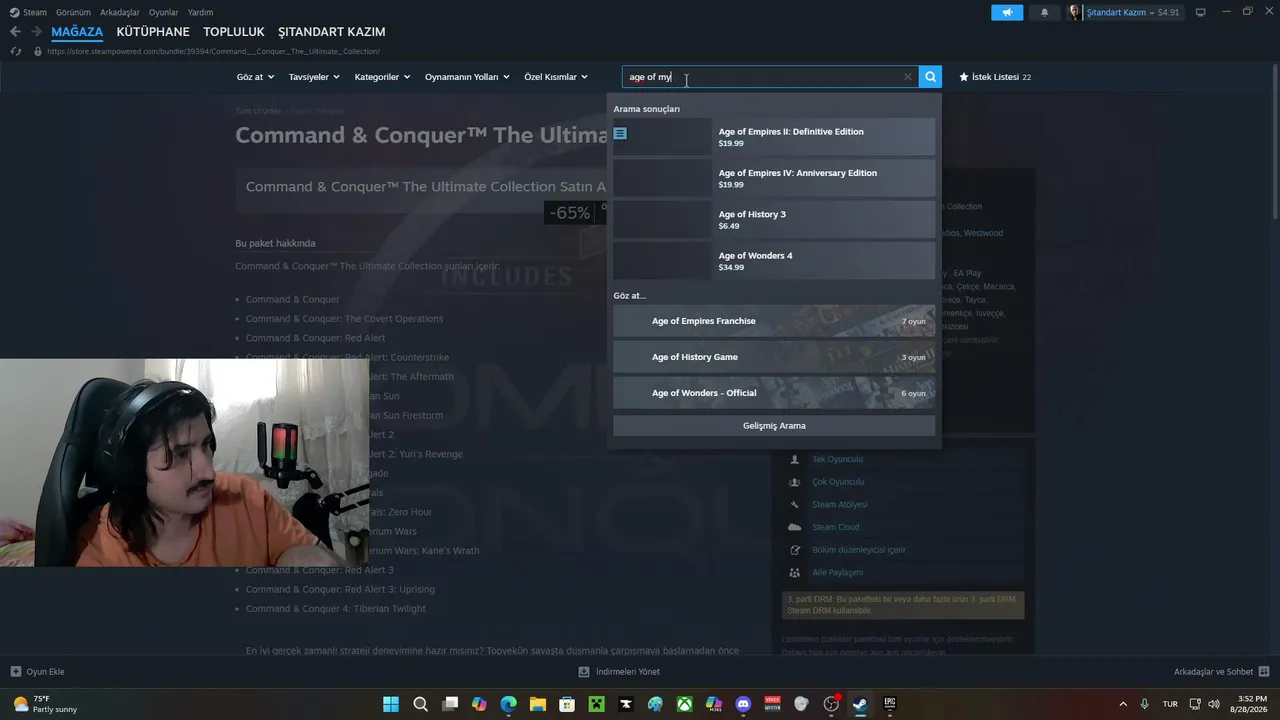Open the Oyunlar menu
The width and height of the screenshot is (1280, 720).
tap(164, 12)
